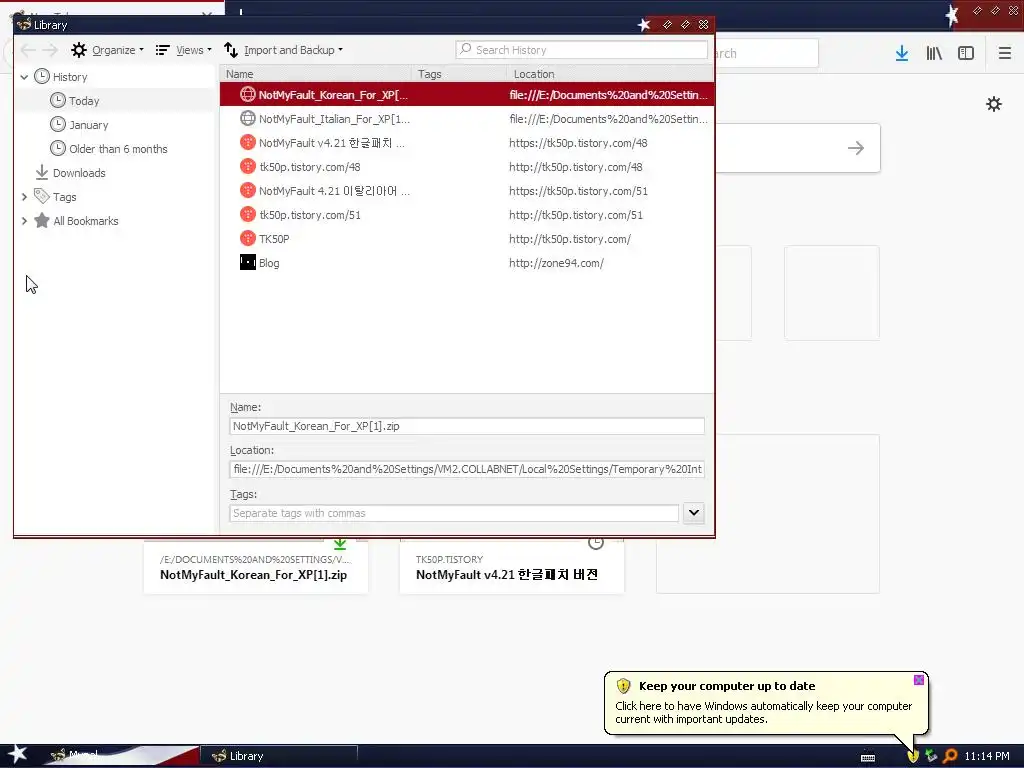This screenshot has width=1024, height=768.
Task: Open browser Downloads arrow icon
Action: point(902,54)
